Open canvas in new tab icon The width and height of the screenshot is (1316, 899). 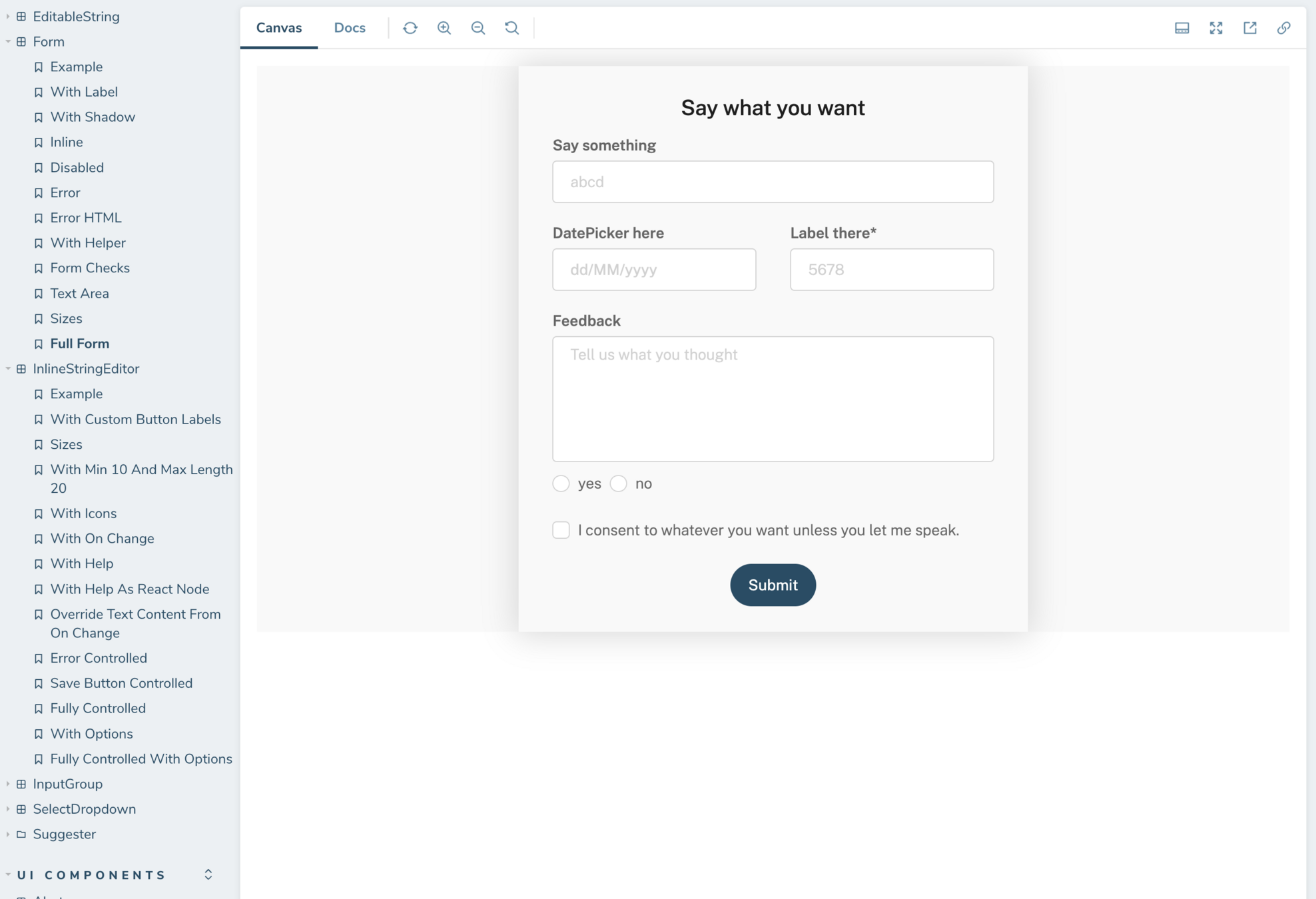point(1250,28)
